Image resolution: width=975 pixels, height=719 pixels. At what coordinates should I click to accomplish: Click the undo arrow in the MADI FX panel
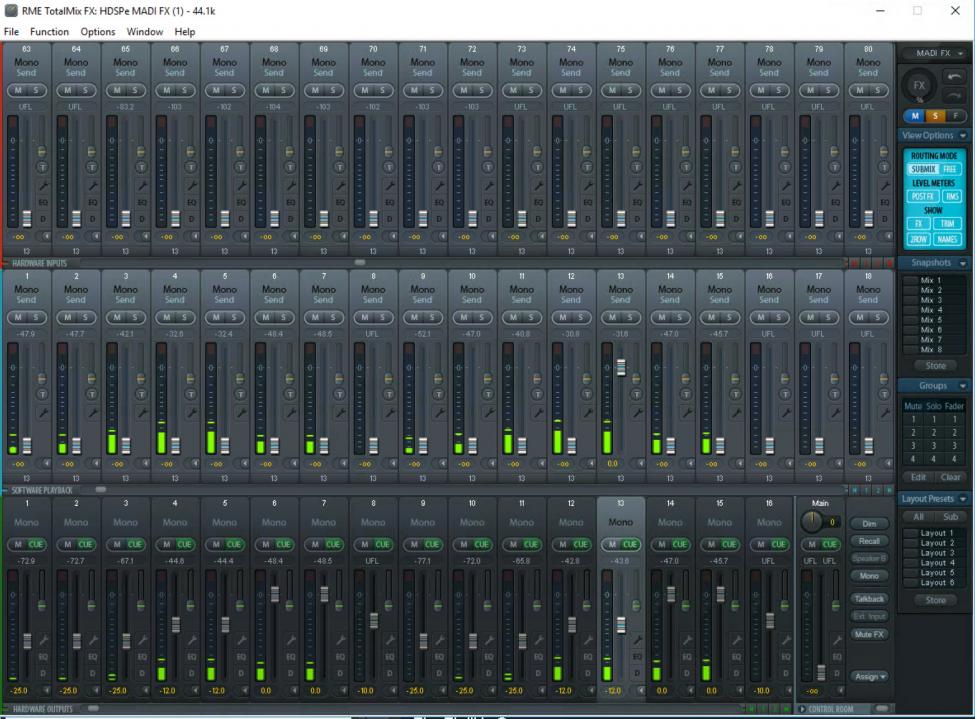(954, 77)
